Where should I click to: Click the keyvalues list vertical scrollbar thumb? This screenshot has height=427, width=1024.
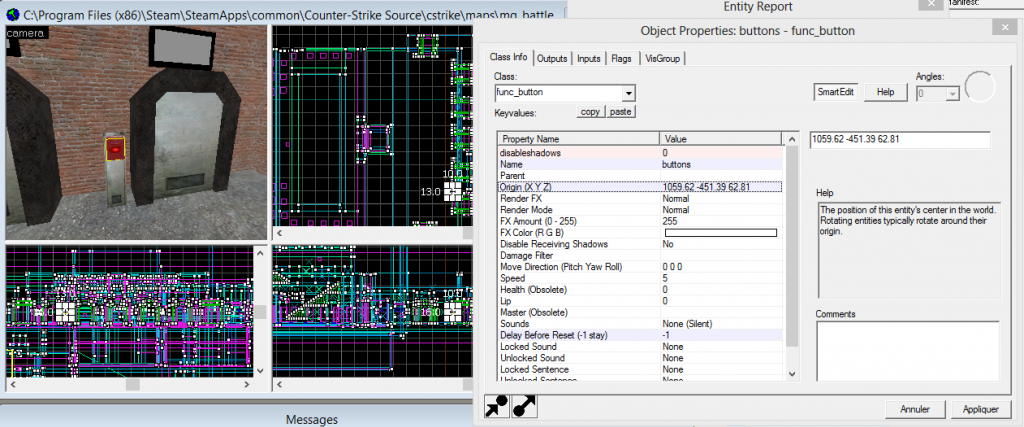click(792, 246)
